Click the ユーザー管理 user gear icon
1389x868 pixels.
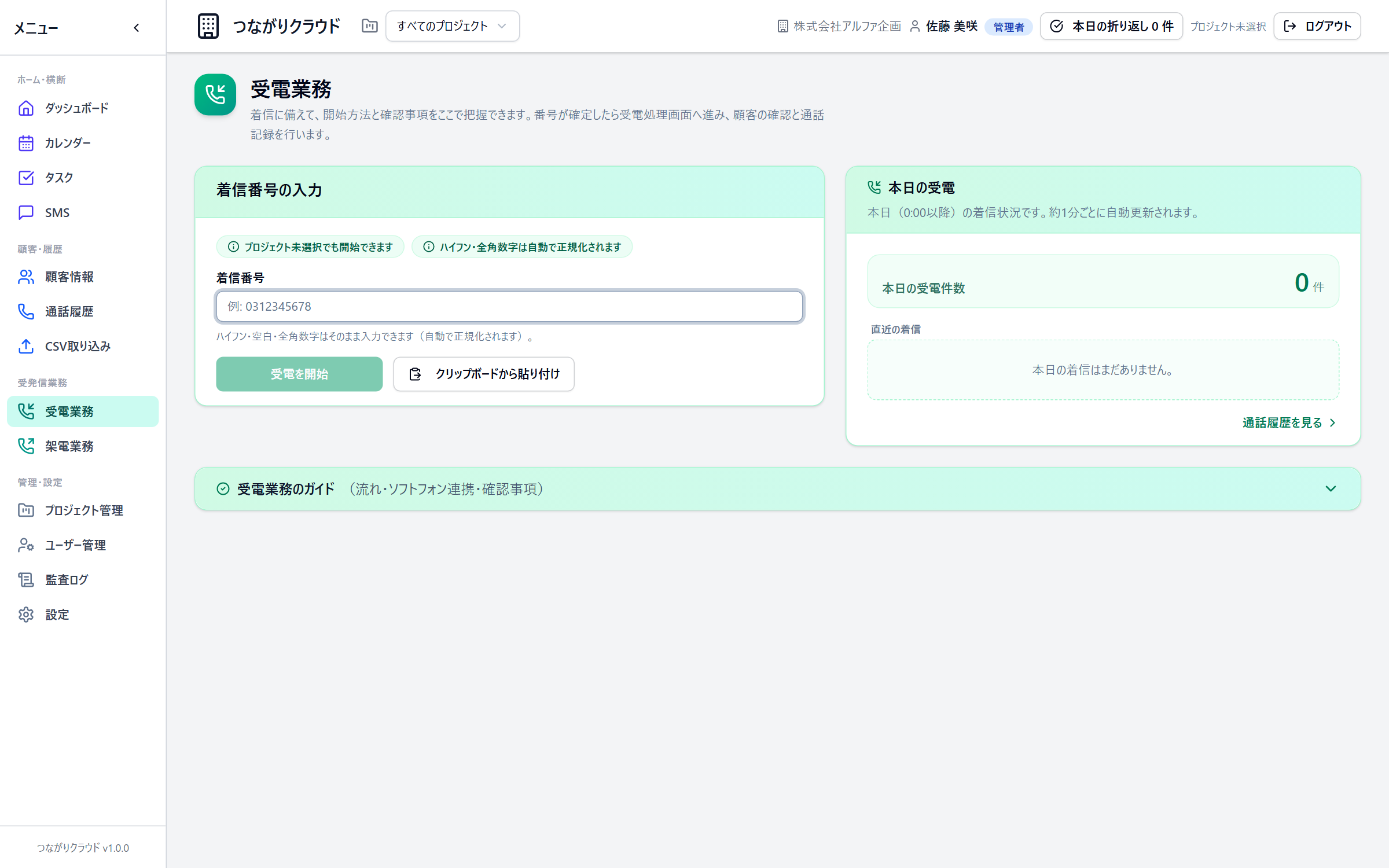[26, 545]
